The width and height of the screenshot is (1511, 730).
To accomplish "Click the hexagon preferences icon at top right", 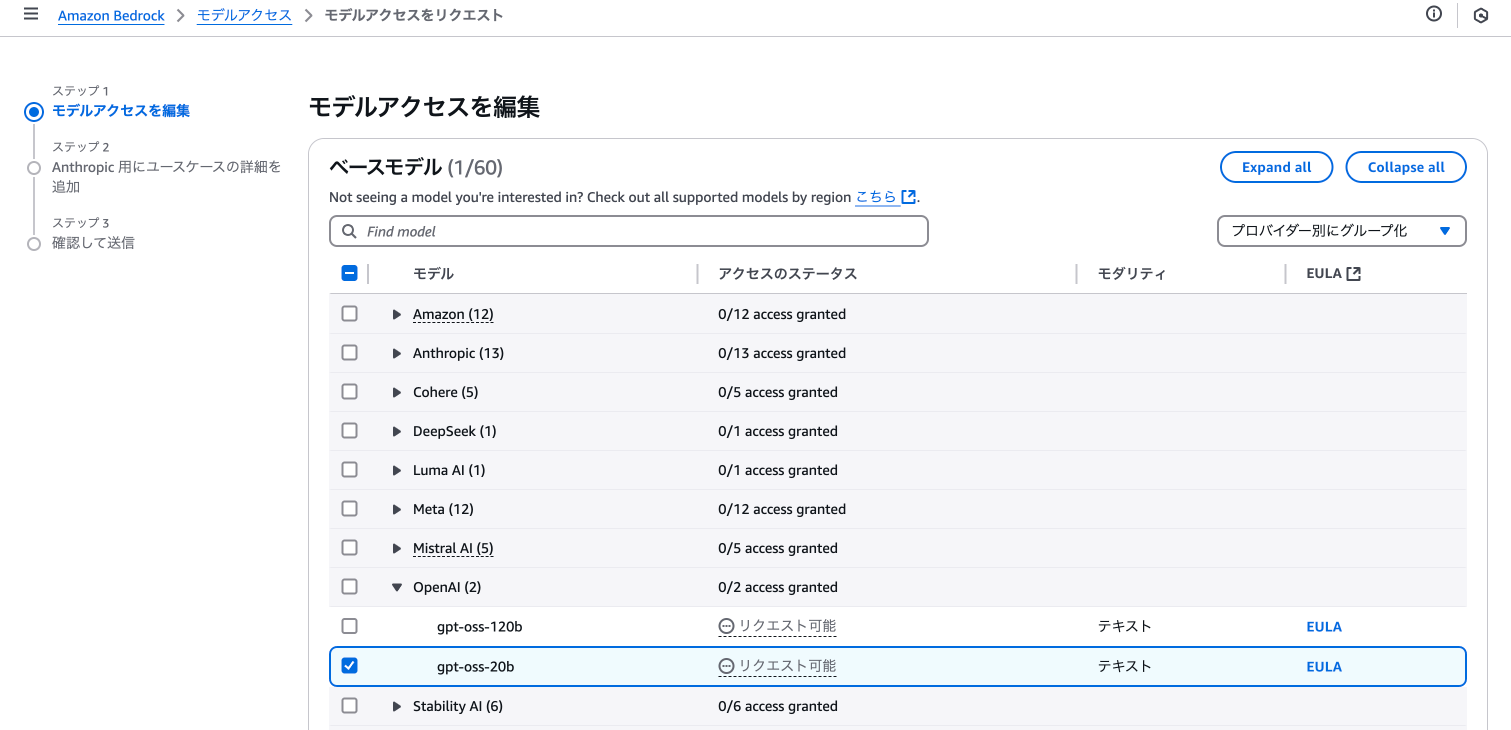I will (x=1481, y=15).
